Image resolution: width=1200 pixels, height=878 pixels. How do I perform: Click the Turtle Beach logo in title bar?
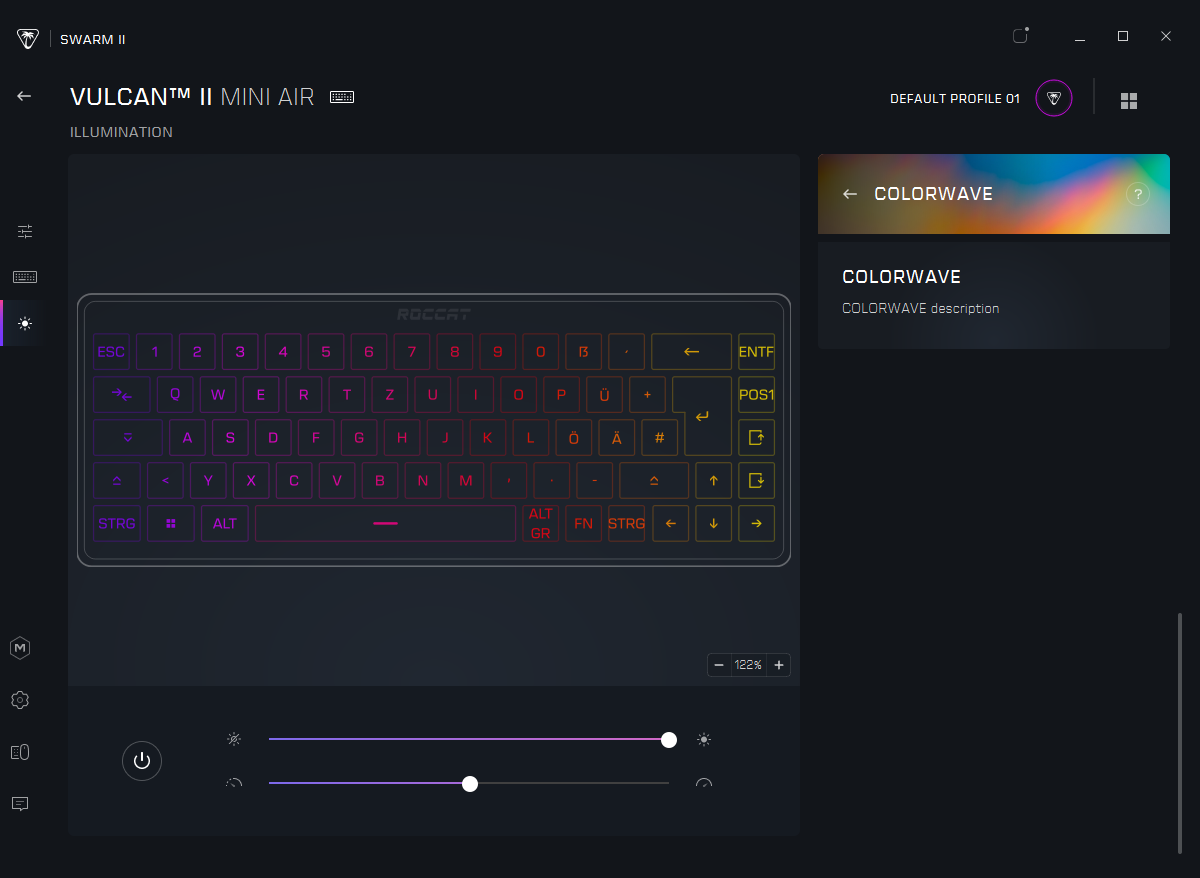tap(28, 39)
